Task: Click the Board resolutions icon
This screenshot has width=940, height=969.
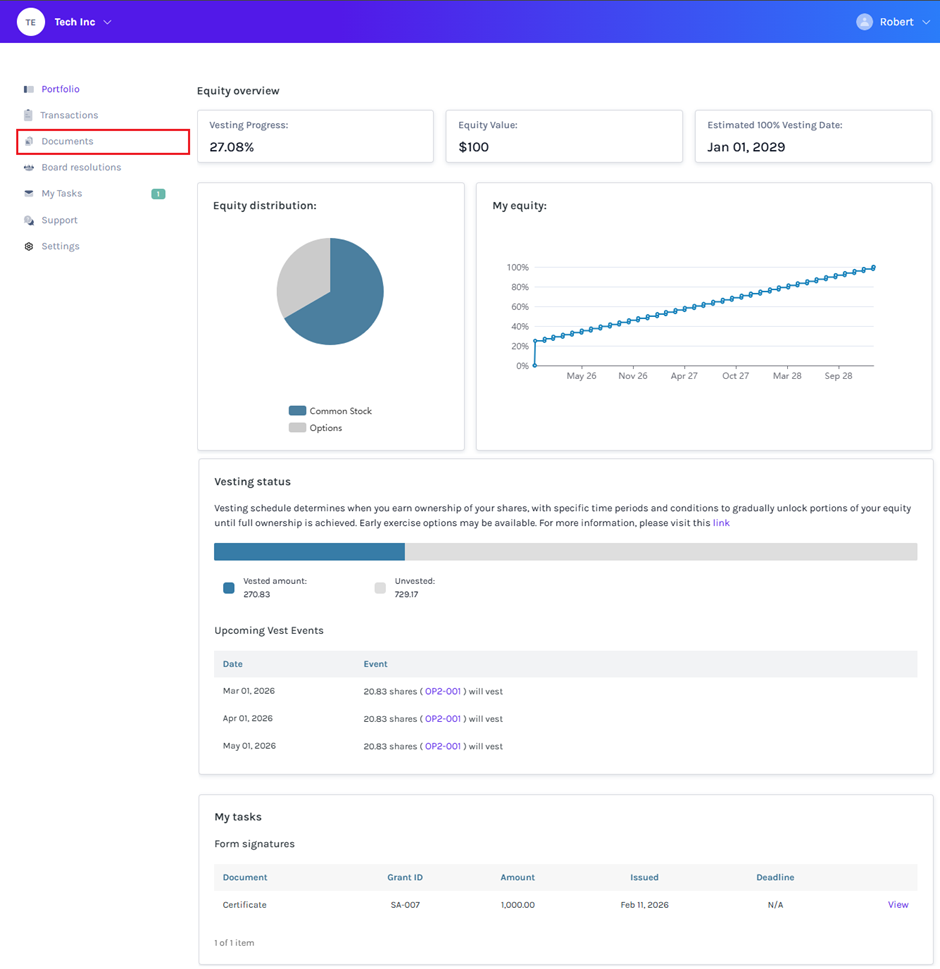Action: tap(29, 168)
